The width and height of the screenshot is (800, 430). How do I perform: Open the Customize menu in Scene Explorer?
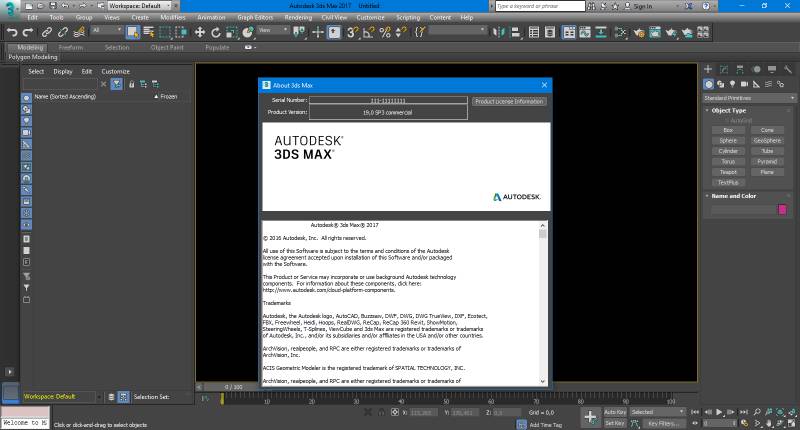pyautogui.click(x=115, y=71)
